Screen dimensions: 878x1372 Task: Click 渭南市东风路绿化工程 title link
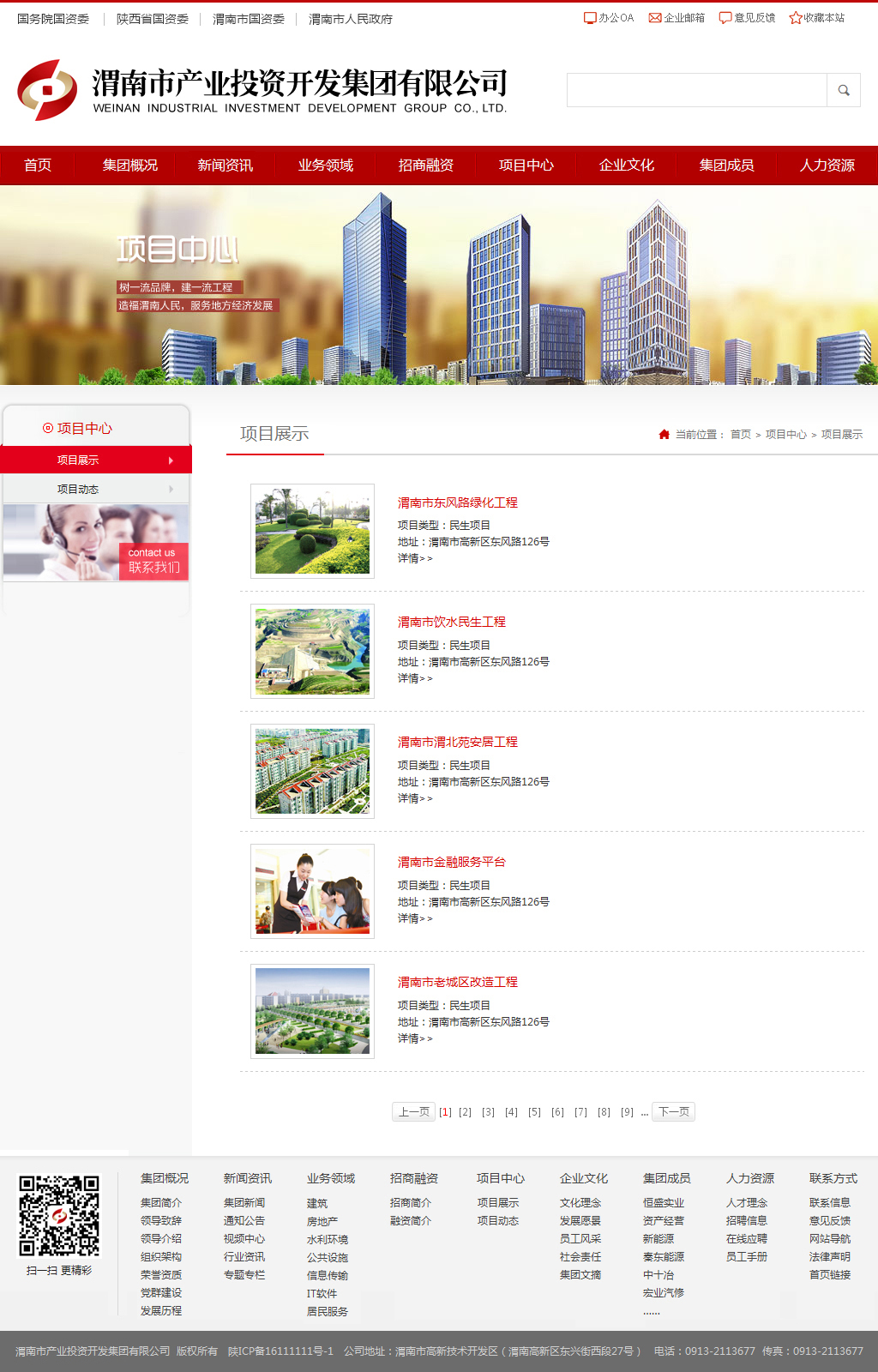[x=458, y=502]
